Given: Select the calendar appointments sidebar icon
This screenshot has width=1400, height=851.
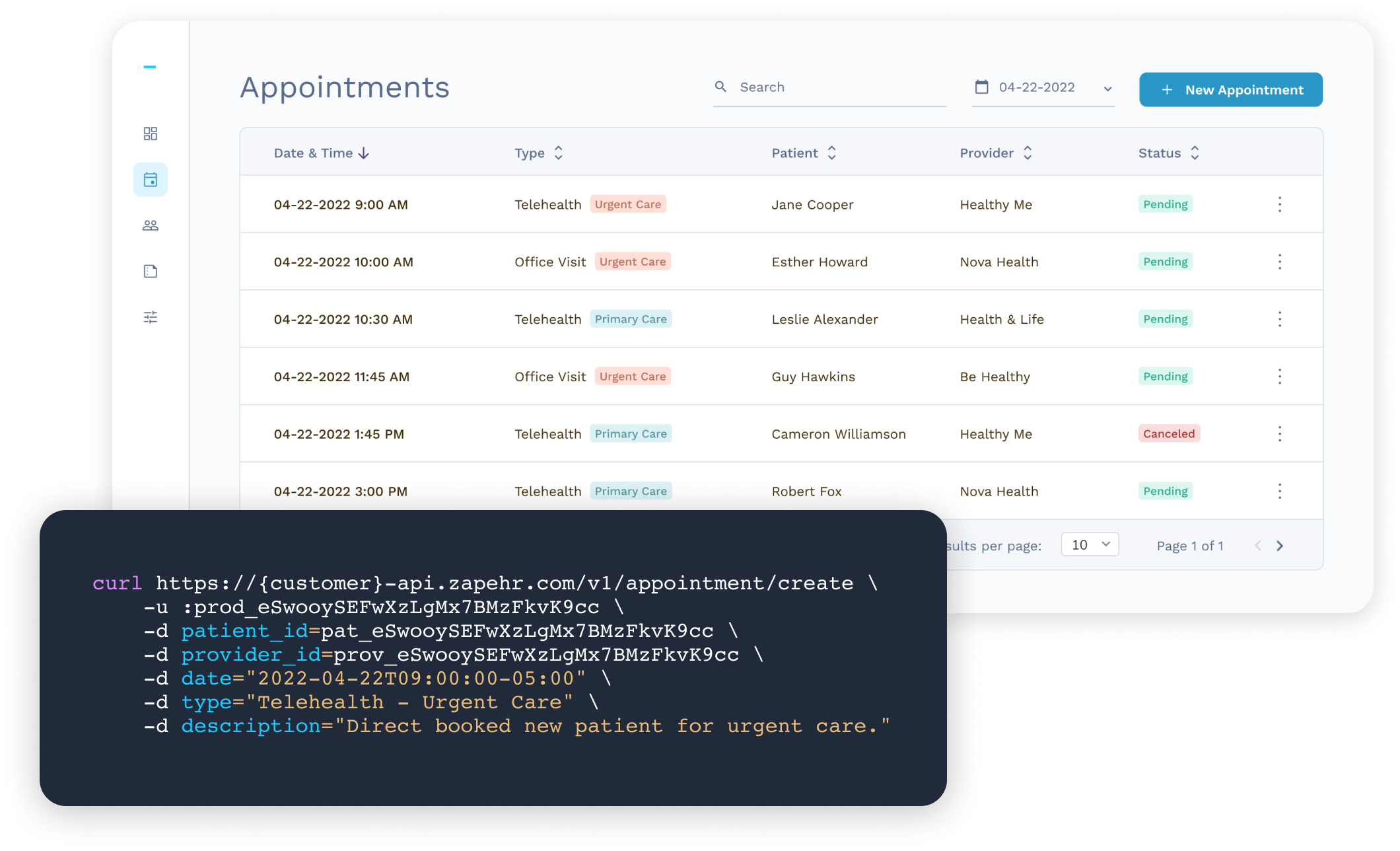Looking at the screenshot, I should [151, 180].
